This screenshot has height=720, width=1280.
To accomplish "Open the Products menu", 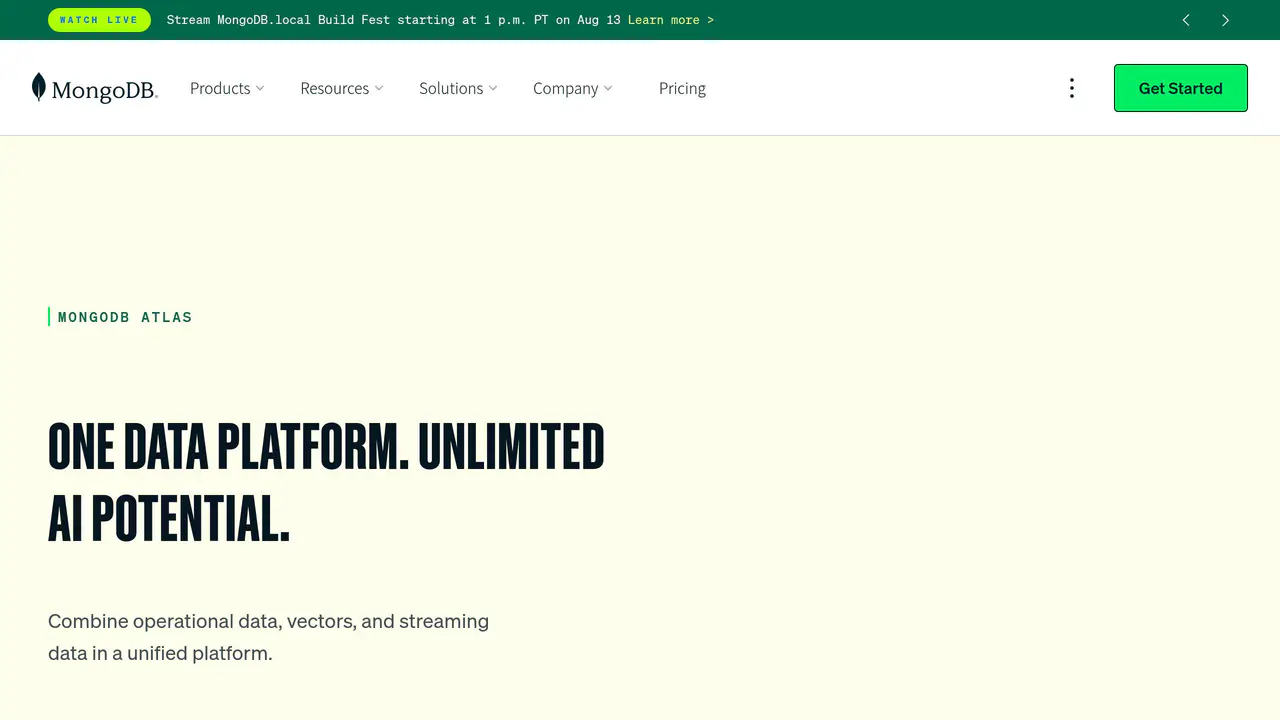I will pos(220,88).
